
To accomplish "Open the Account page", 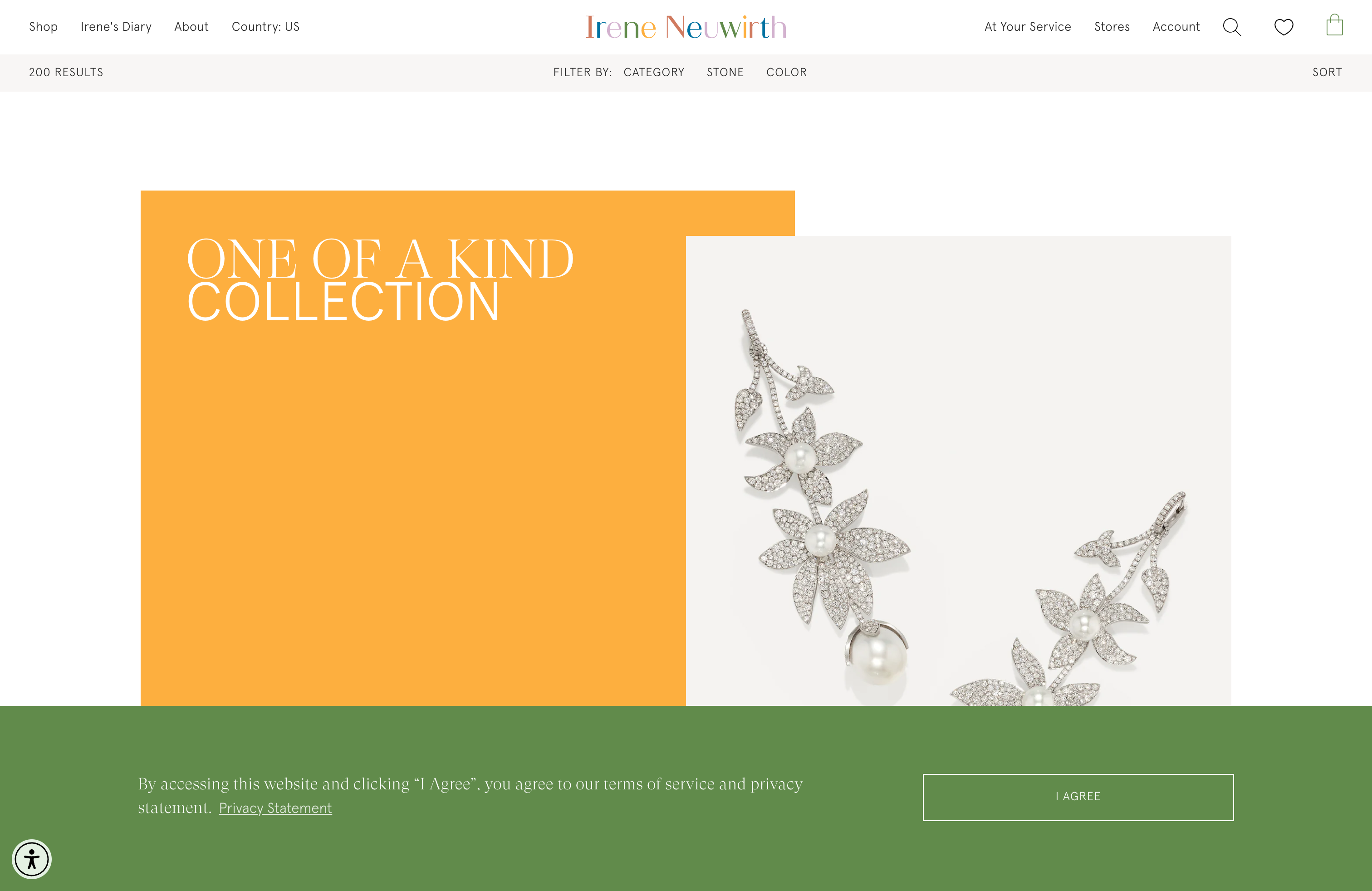I will point(1176,26).
